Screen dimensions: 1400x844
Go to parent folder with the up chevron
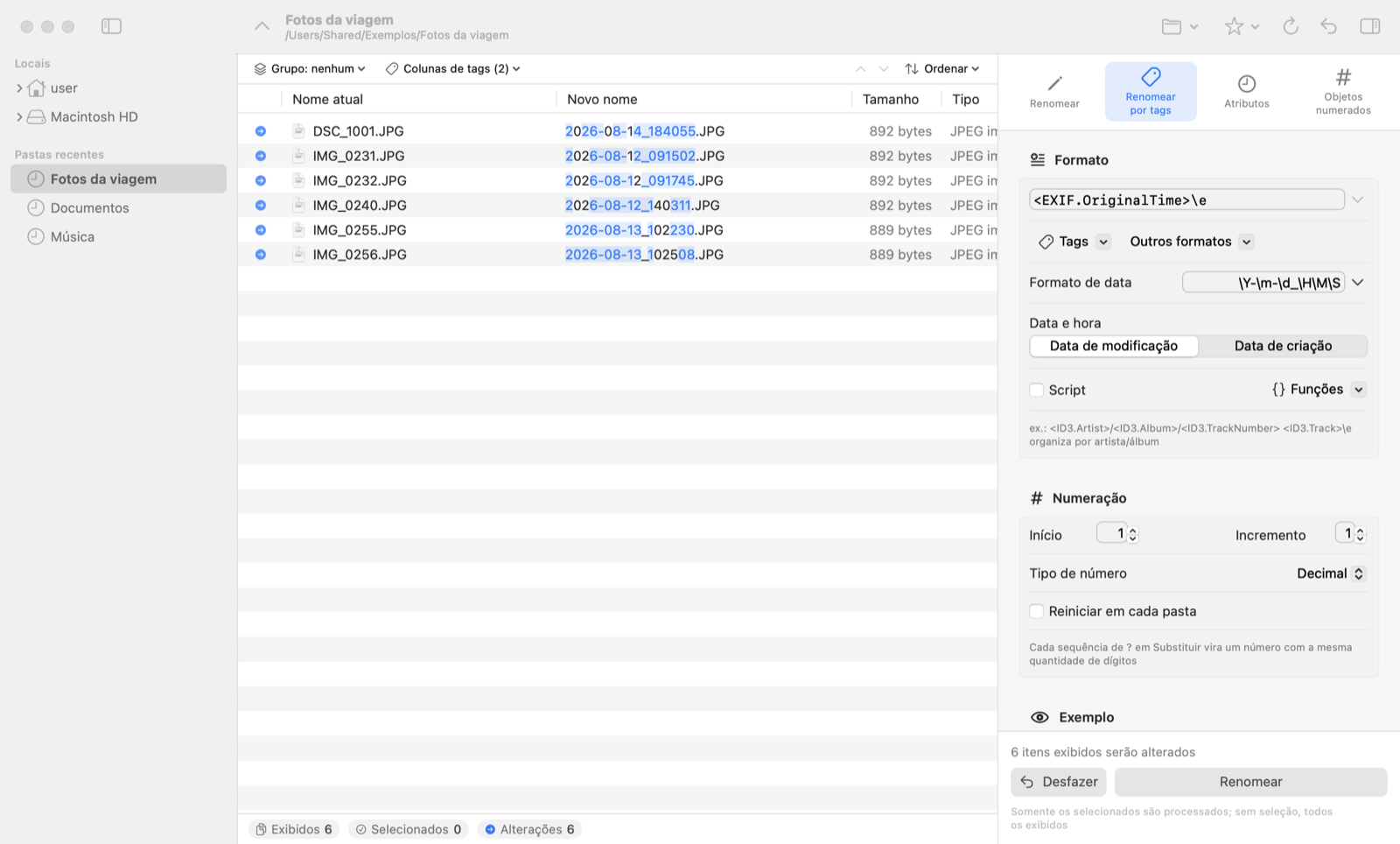pyautogui.click(x=262, y=26)
